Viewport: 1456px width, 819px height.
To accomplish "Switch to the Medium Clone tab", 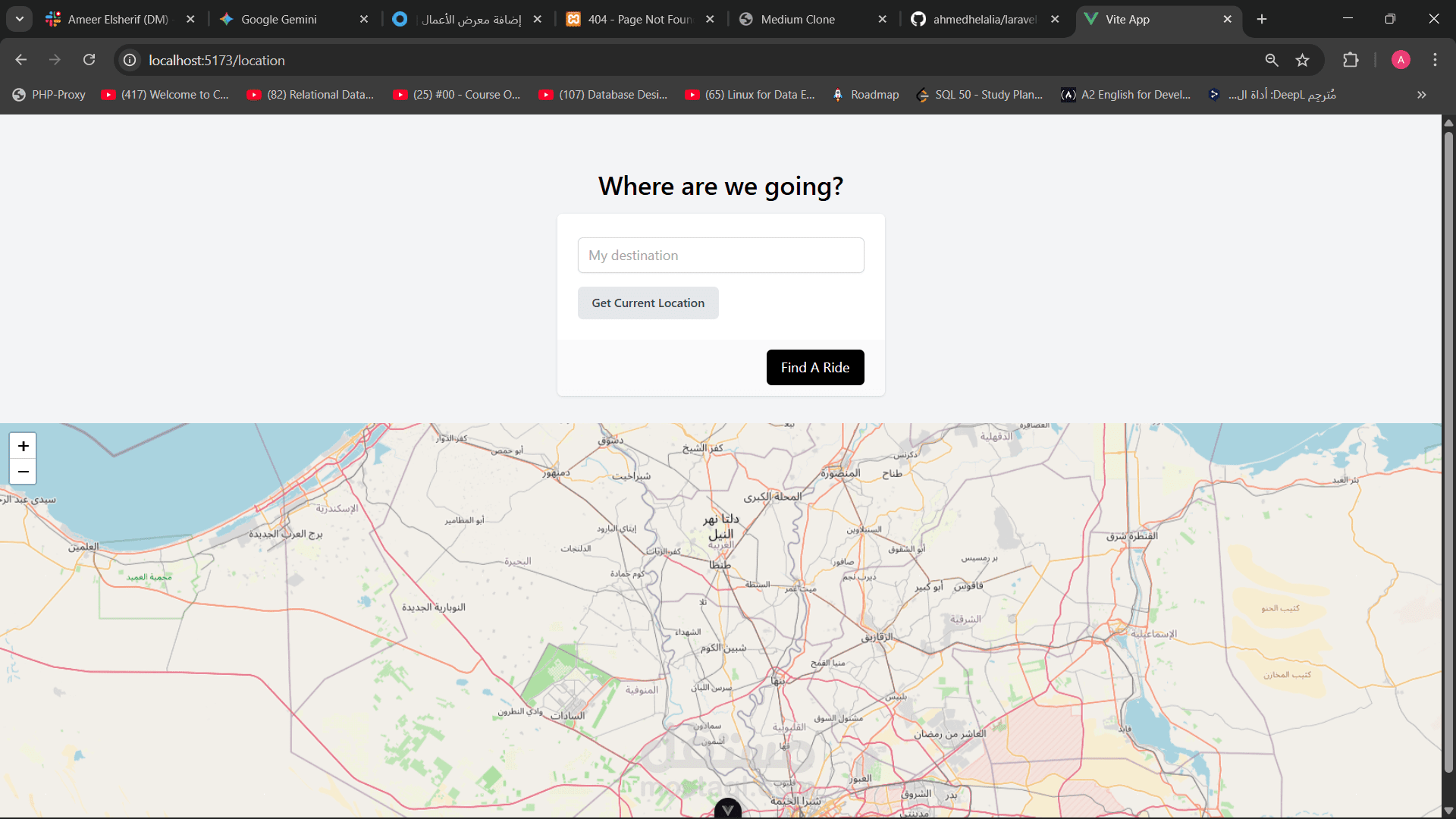I will pyautogui.click(x=798, y=19).
